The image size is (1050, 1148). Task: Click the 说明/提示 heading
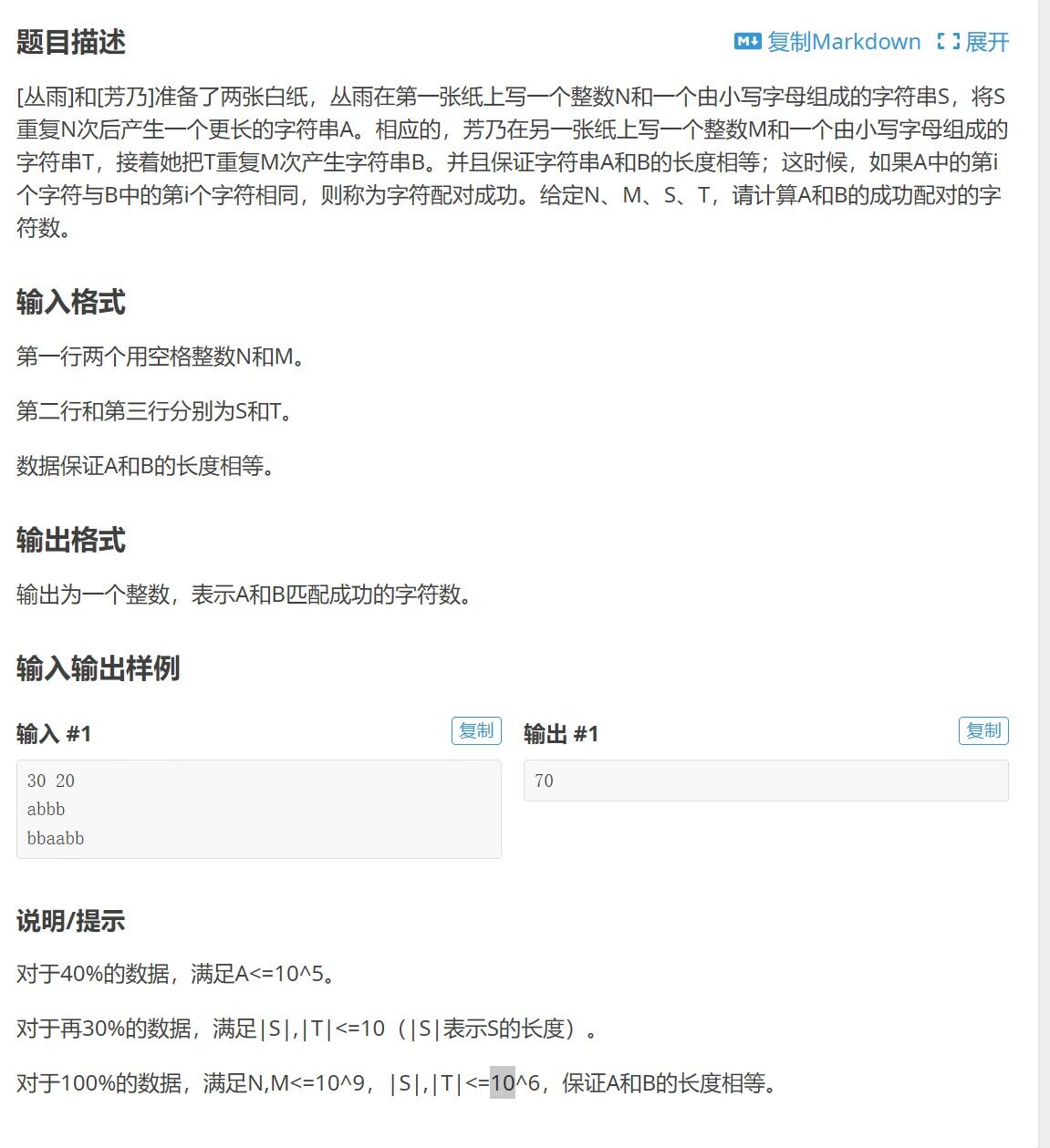point(71,921)
